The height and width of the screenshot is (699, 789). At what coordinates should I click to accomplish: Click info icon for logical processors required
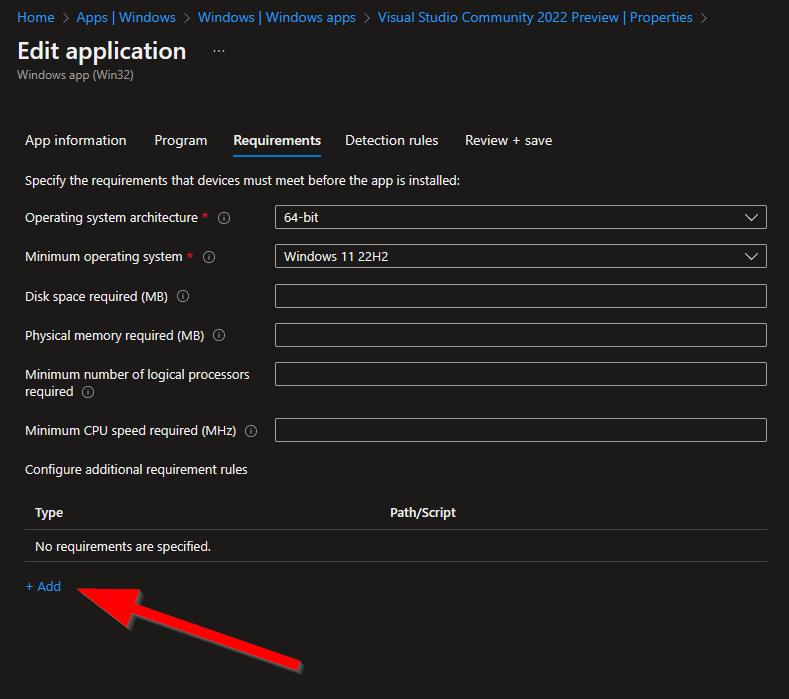pos(88,392)
